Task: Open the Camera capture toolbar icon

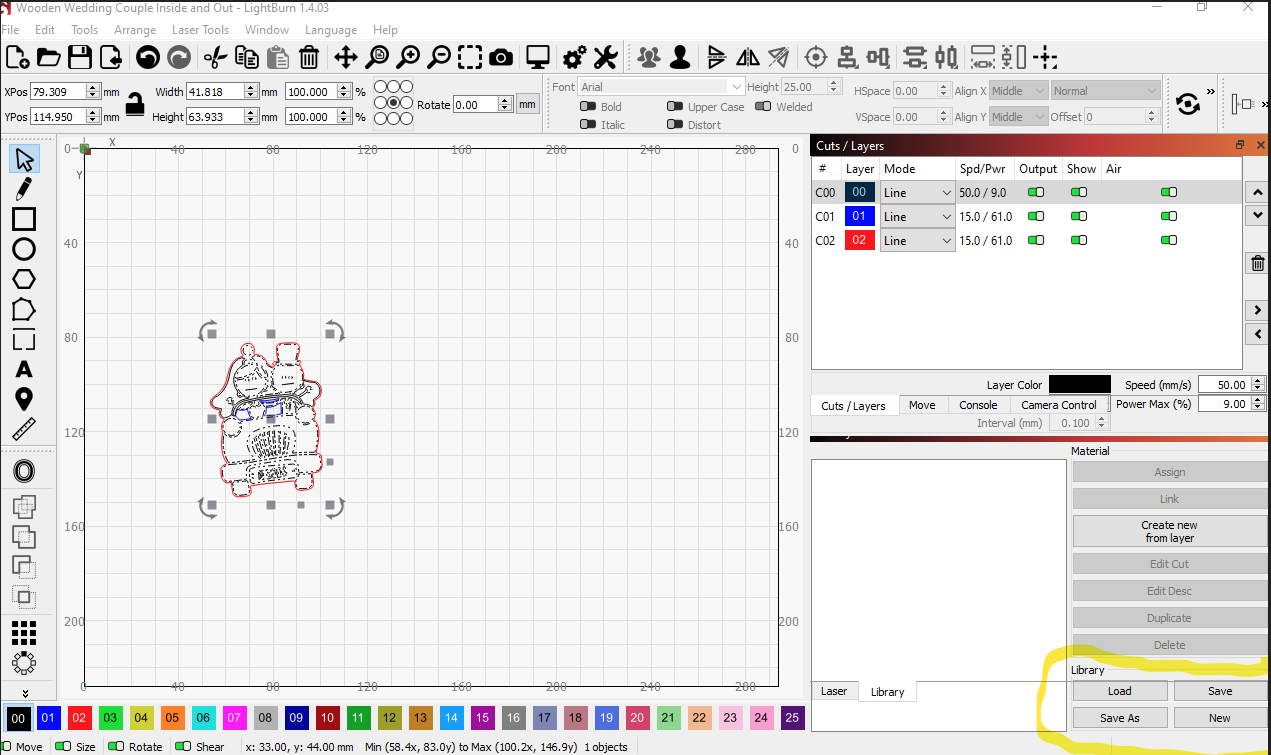Action: pos(501,57)
